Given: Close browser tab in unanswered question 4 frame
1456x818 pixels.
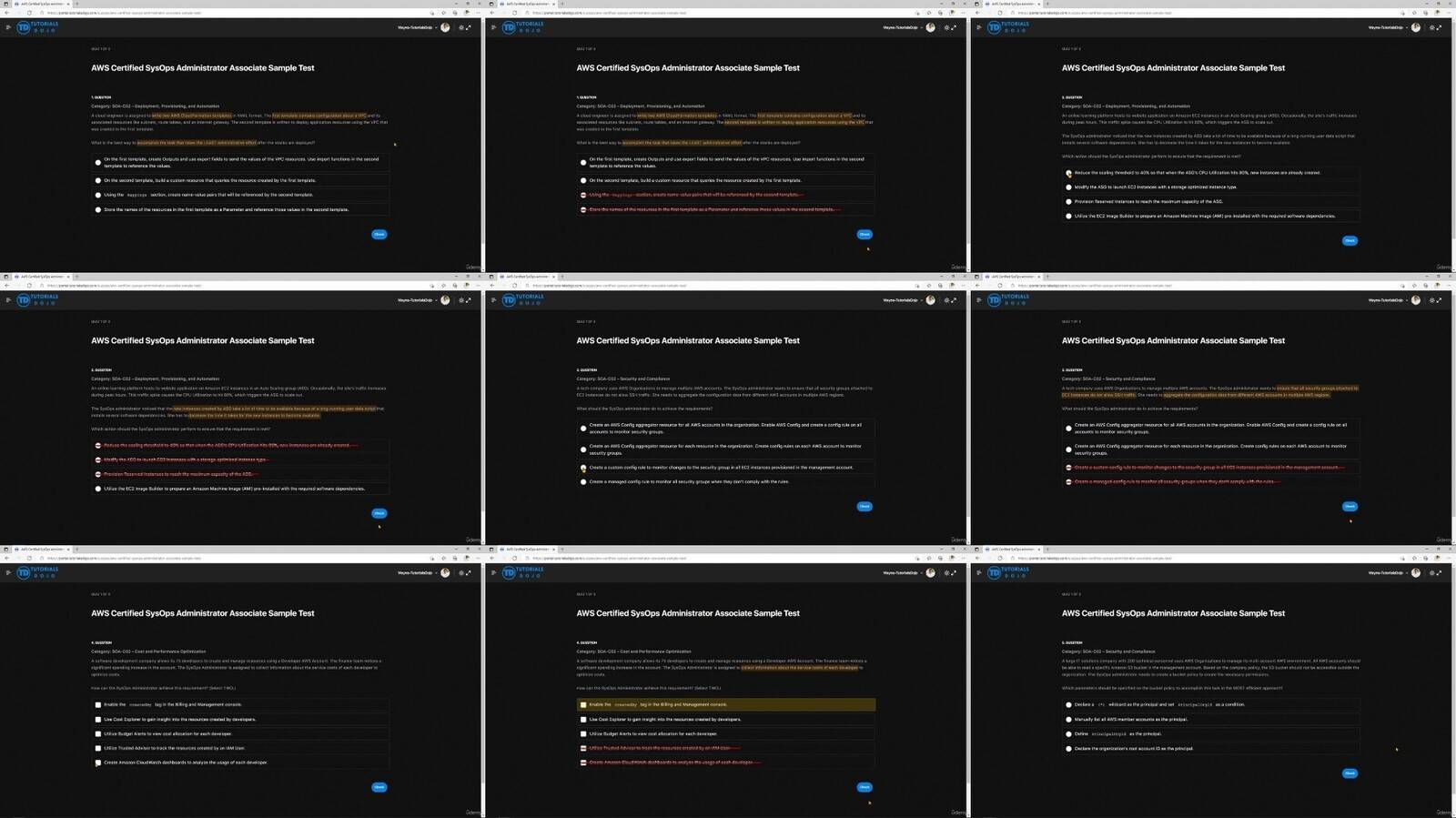Looking at the screenshot, I should (x=68, y=550).
